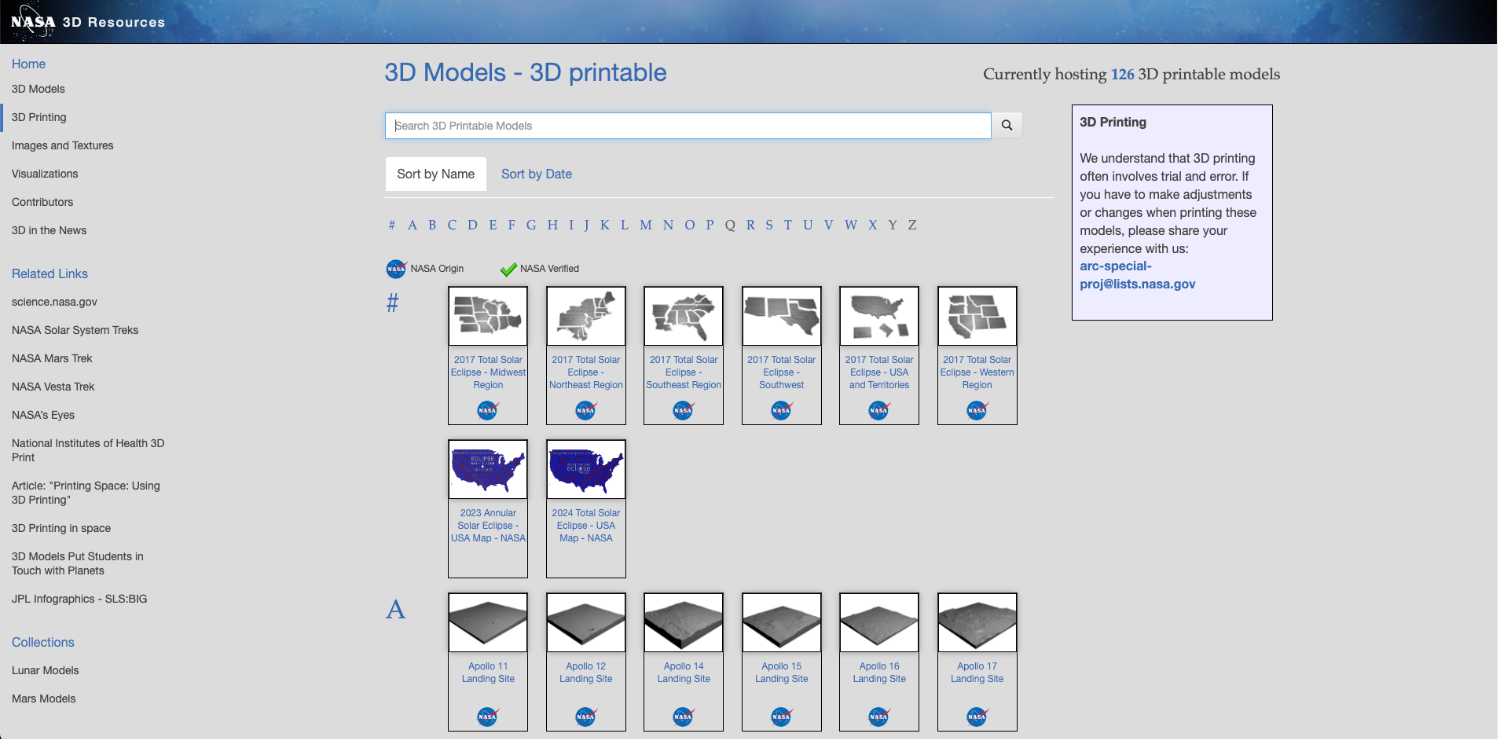Jump to letter S in alphabet index
This screenshot has height=739, width=1500.
[x=769, y=225]
